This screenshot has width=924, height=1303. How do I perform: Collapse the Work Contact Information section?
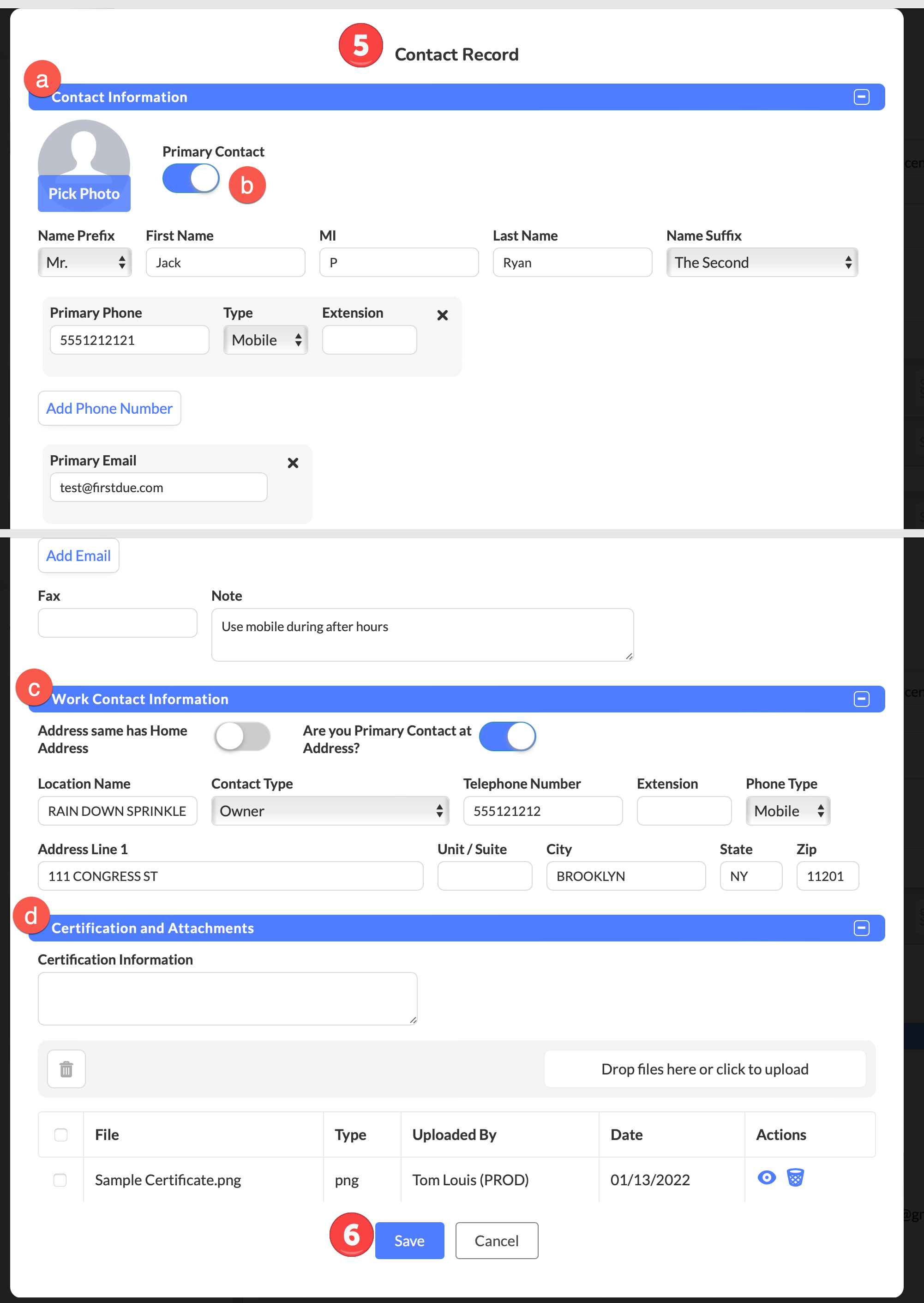click(861, 699)
